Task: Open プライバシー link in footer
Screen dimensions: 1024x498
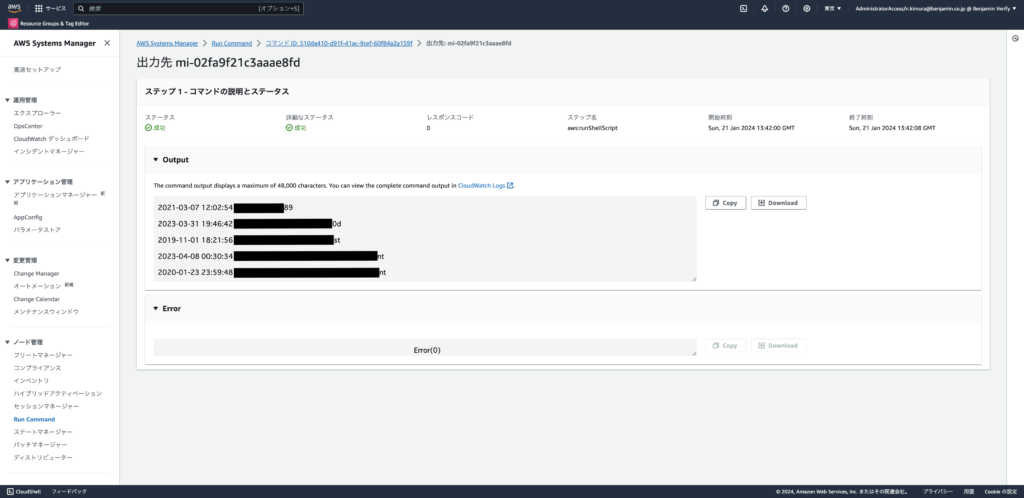Action: click(937, 491)
